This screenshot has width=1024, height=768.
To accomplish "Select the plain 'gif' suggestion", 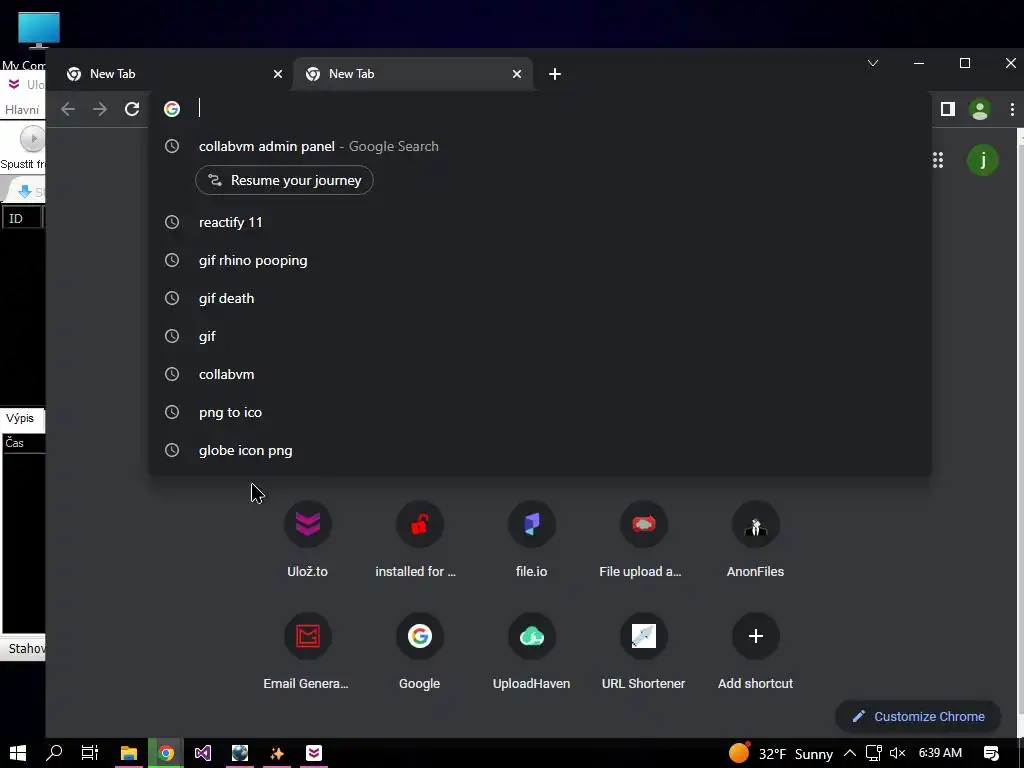I will pos(539,336).
